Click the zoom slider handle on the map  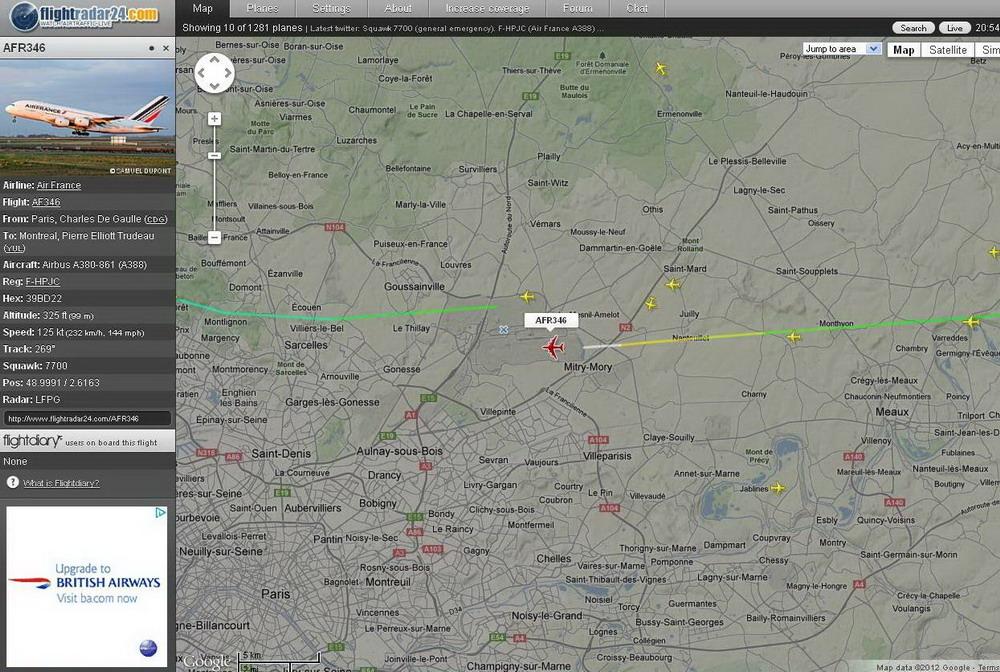tap(214, 155)
